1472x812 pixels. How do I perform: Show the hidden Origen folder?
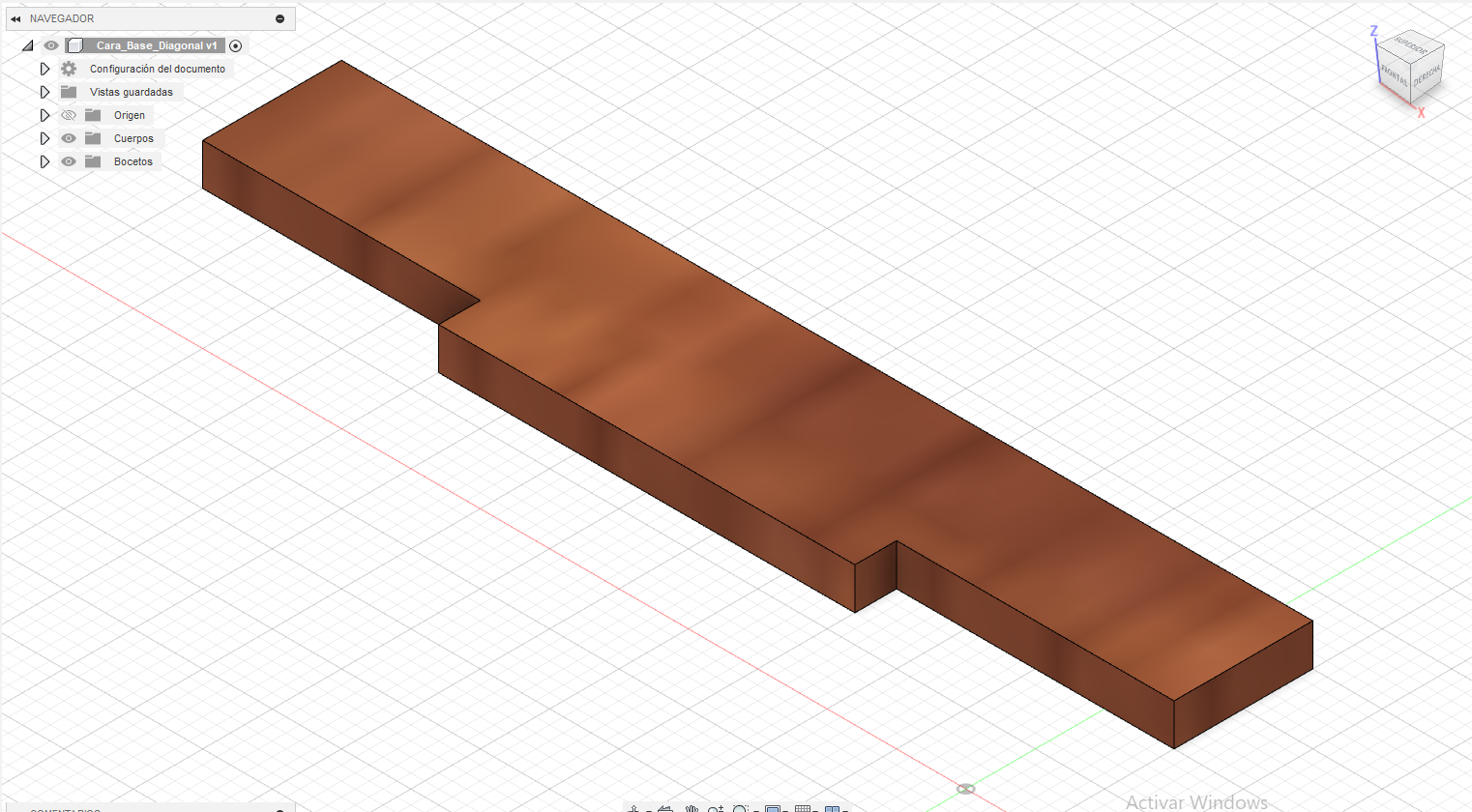tap(69, 115)
